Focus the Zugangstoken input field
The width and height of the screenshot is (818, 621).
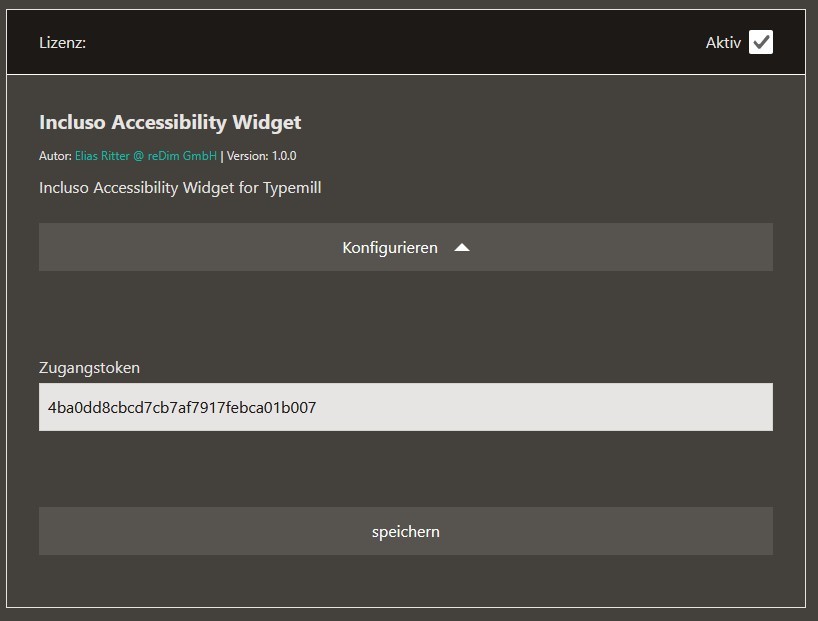405,407
